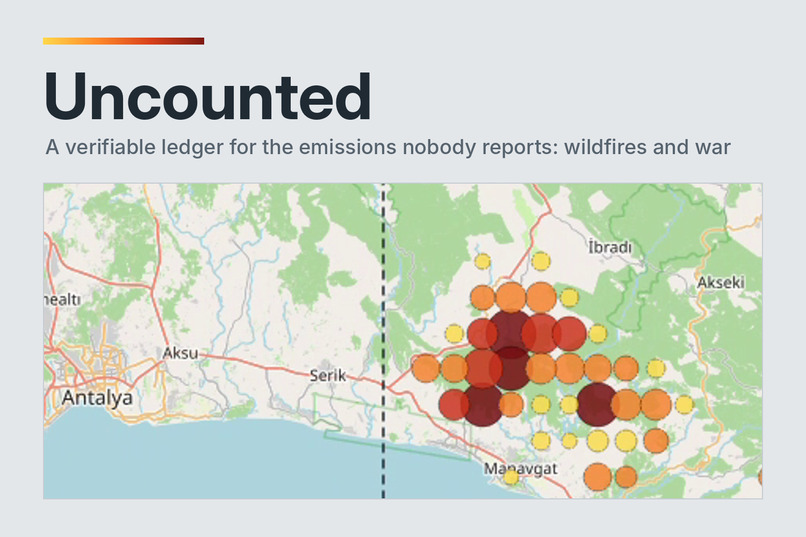The width and height of the screenshot is (806, 537).
Task: Click the İbradı label on the map
Action: tap(610, 247)
